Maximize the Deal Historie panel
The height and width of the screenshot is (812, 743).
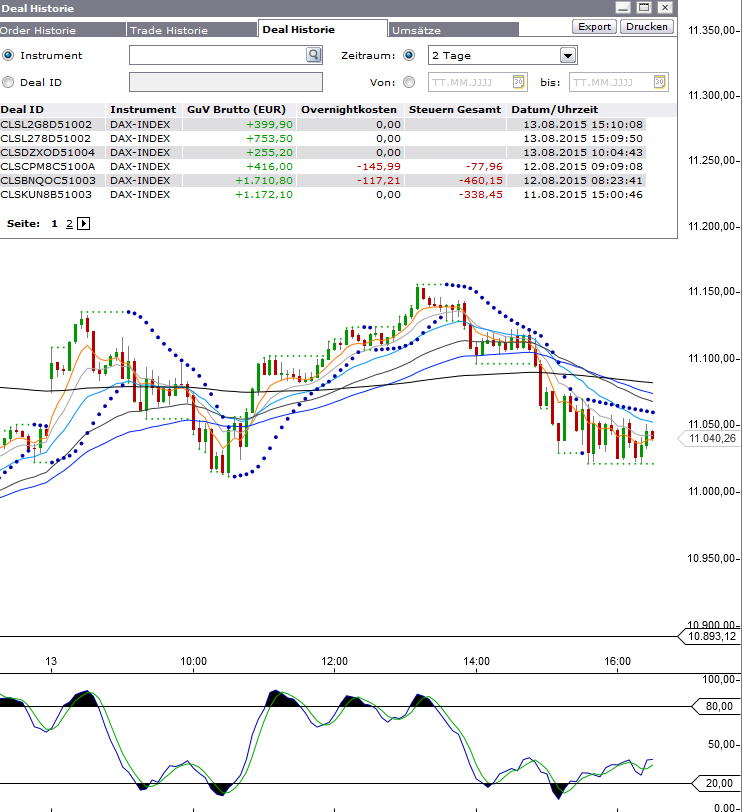[x=644, y=7]
